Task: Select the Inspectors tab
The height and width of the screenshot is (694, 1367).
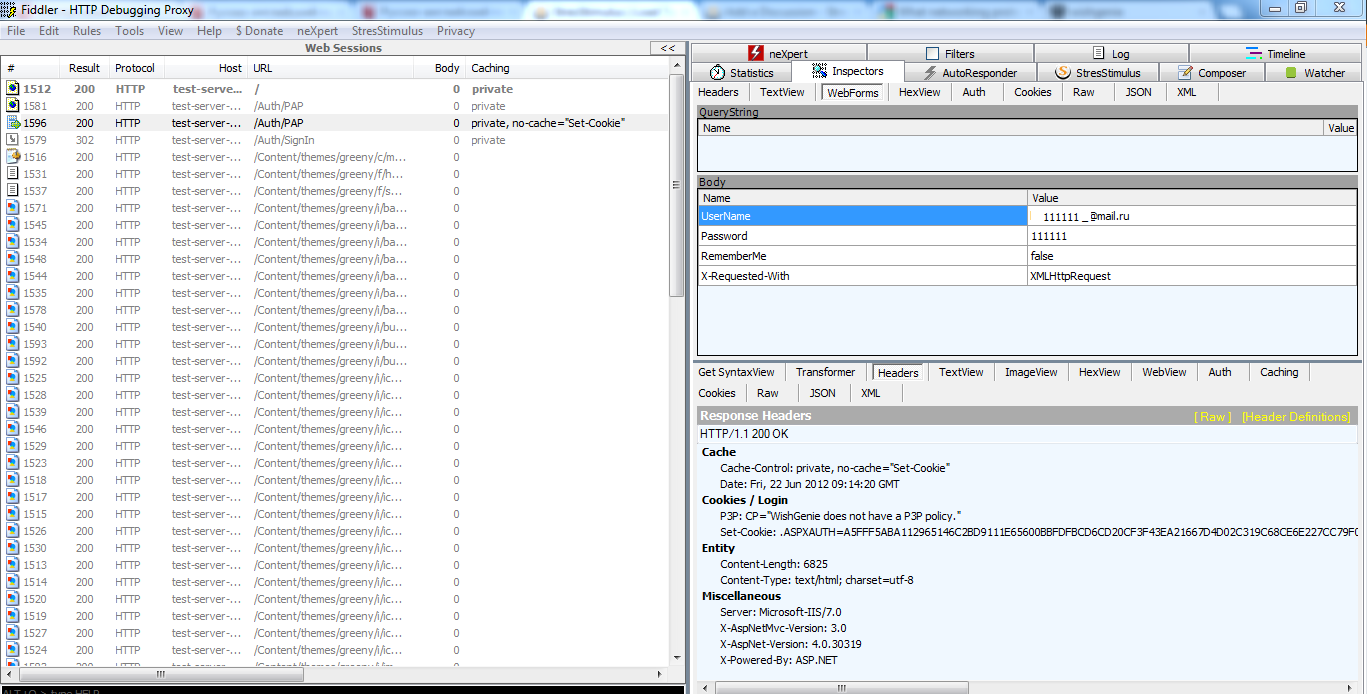Action: click(848, 72)
